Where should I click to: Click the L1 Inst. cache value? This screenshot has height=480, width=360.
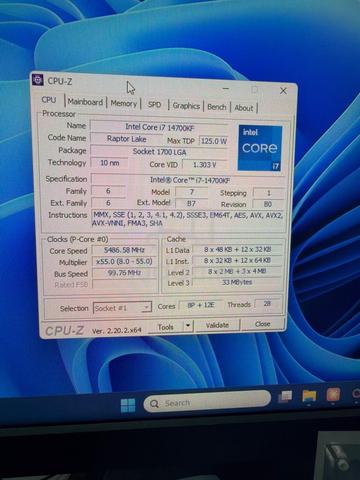click(237, 260)
